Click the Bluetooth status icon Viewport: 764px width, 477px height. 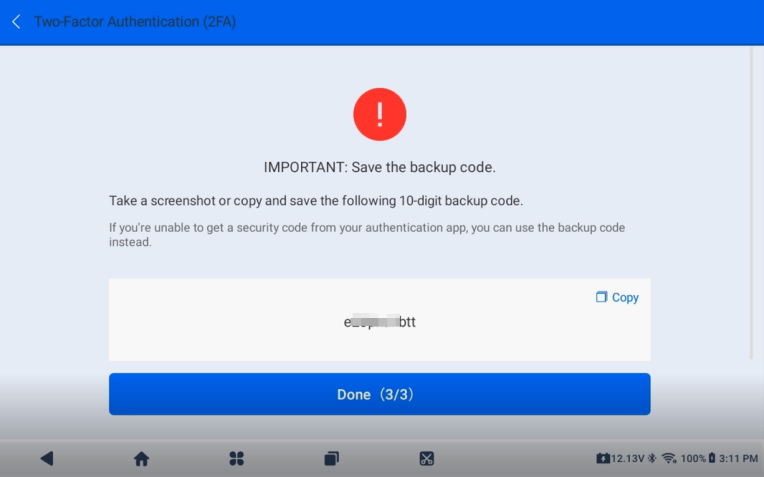coord(651,458)
